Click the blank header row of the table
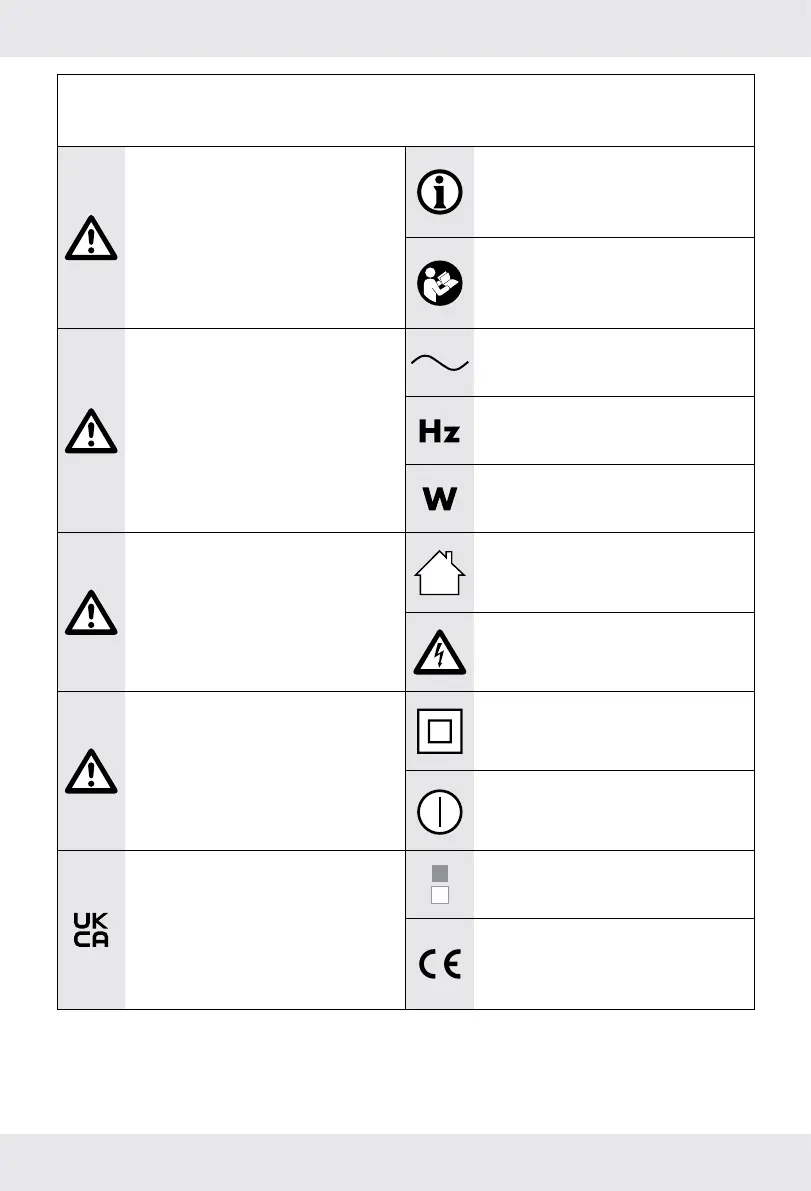The image size is (811, 1191). coord(405,110)
